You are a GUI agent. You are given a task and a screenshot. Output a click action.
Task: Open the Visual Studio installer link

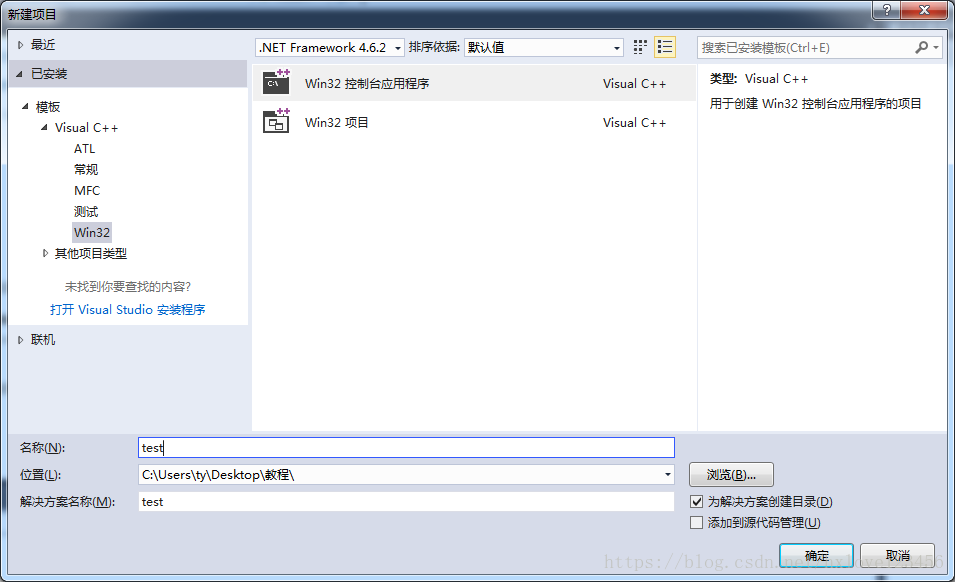coord(128,309)
